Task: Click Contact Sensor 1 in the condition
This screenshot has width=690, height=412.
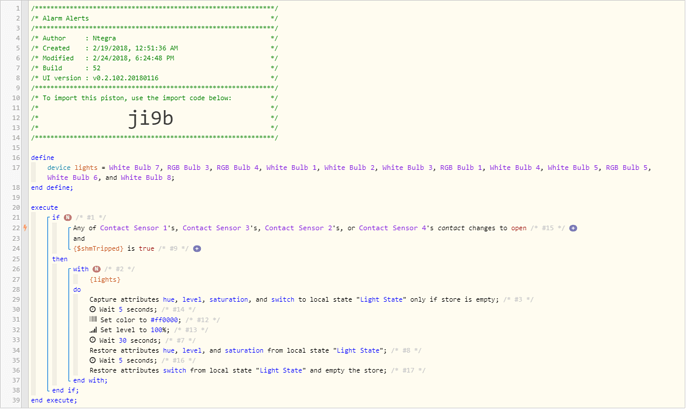Action: pos(133,229)
